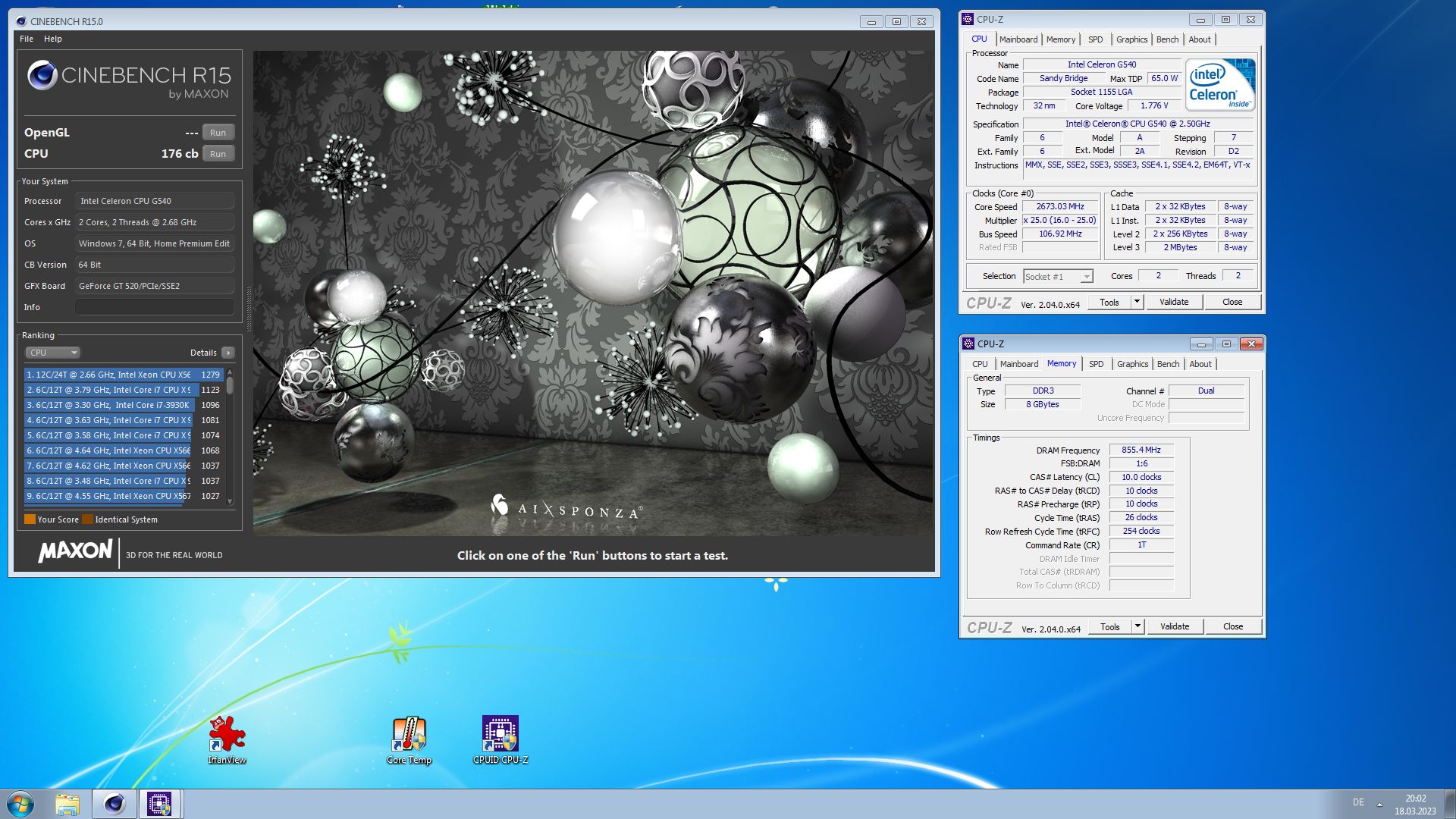Click the MAXON logo
This screenshot has width=1456, height=819.
click(75, 551)
